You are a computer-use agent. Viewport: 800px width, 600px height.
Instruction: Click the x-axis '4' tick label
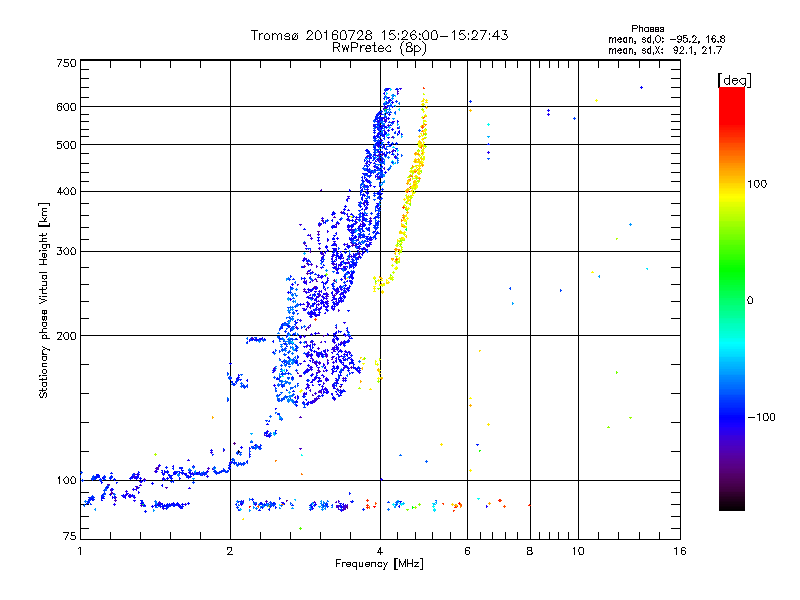pos(380,551)
